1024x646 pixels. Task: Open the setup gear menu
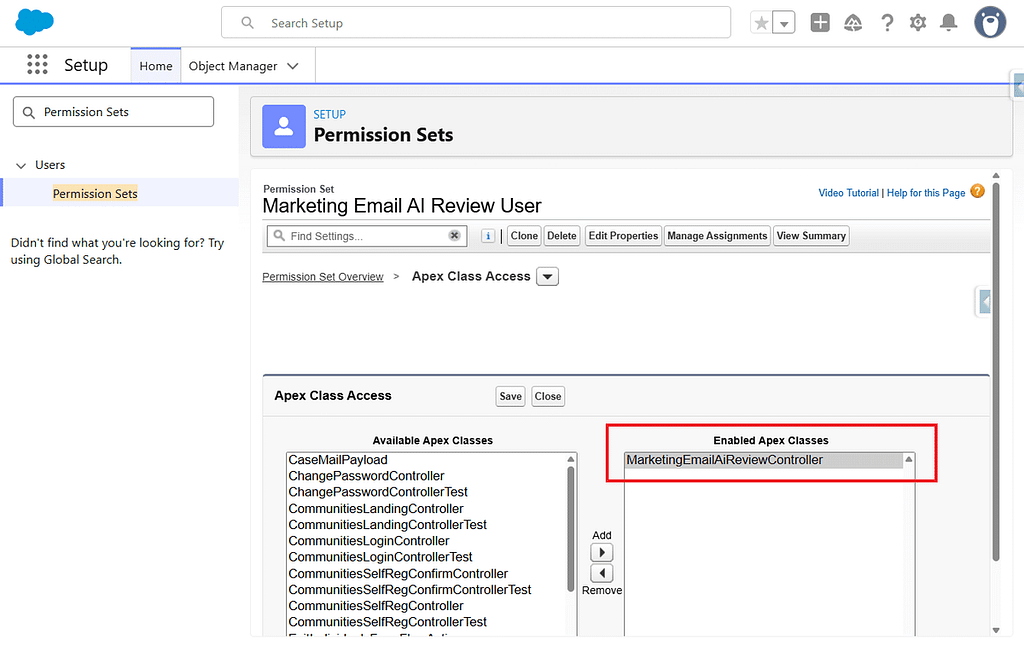tap(918, 24)
